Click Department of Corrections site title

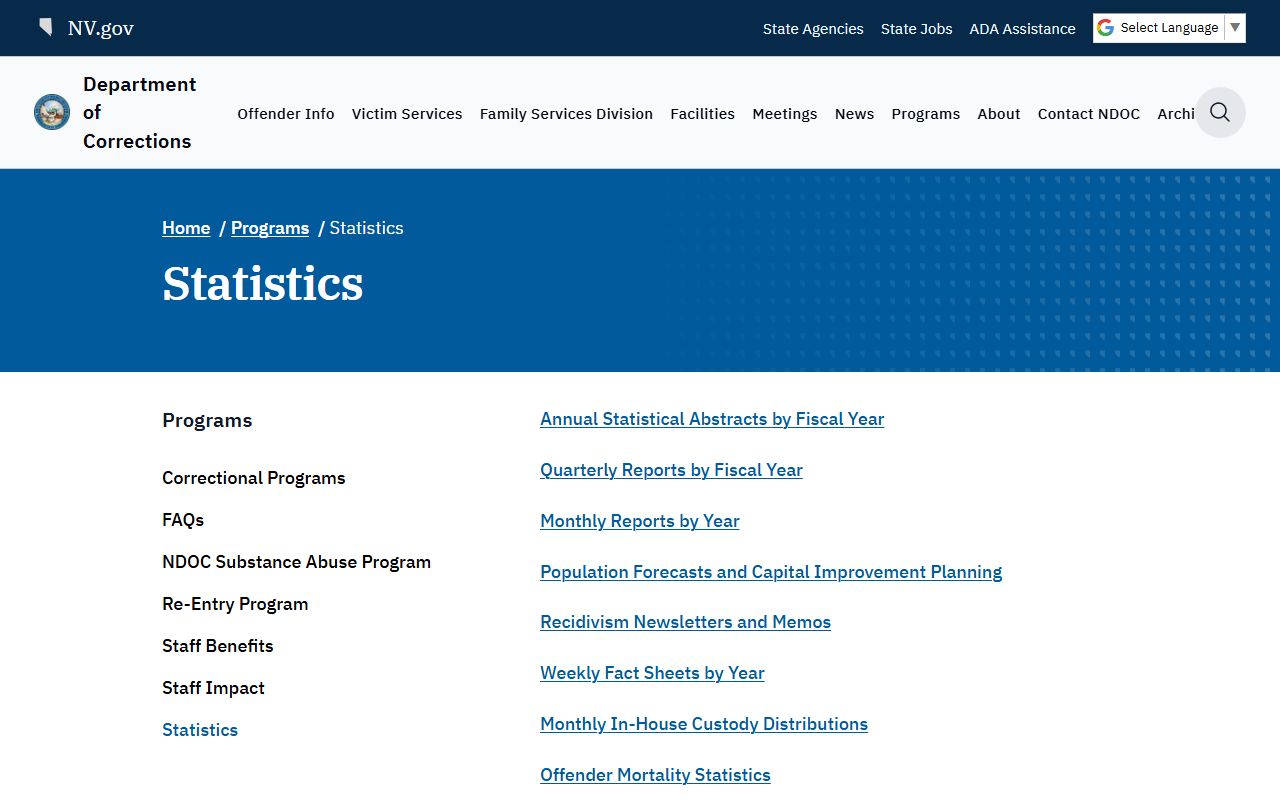(140, 112)
